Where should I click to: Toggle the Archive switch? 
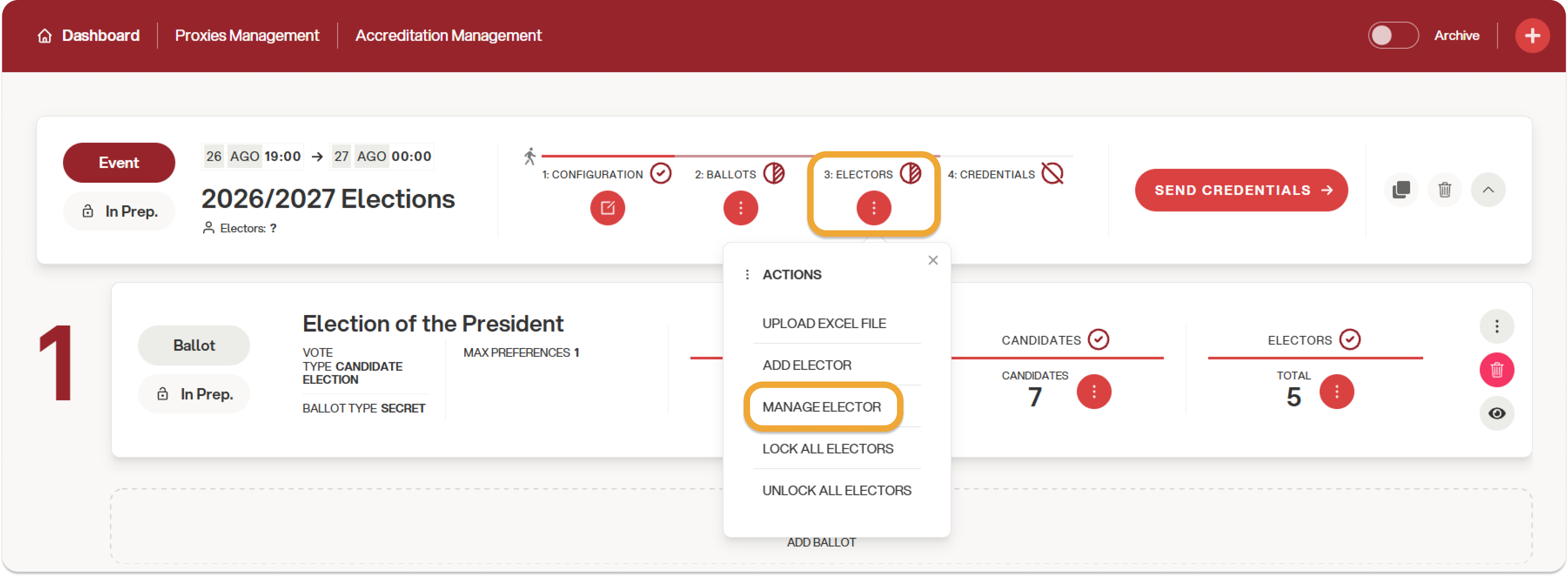coord(1393,35)
